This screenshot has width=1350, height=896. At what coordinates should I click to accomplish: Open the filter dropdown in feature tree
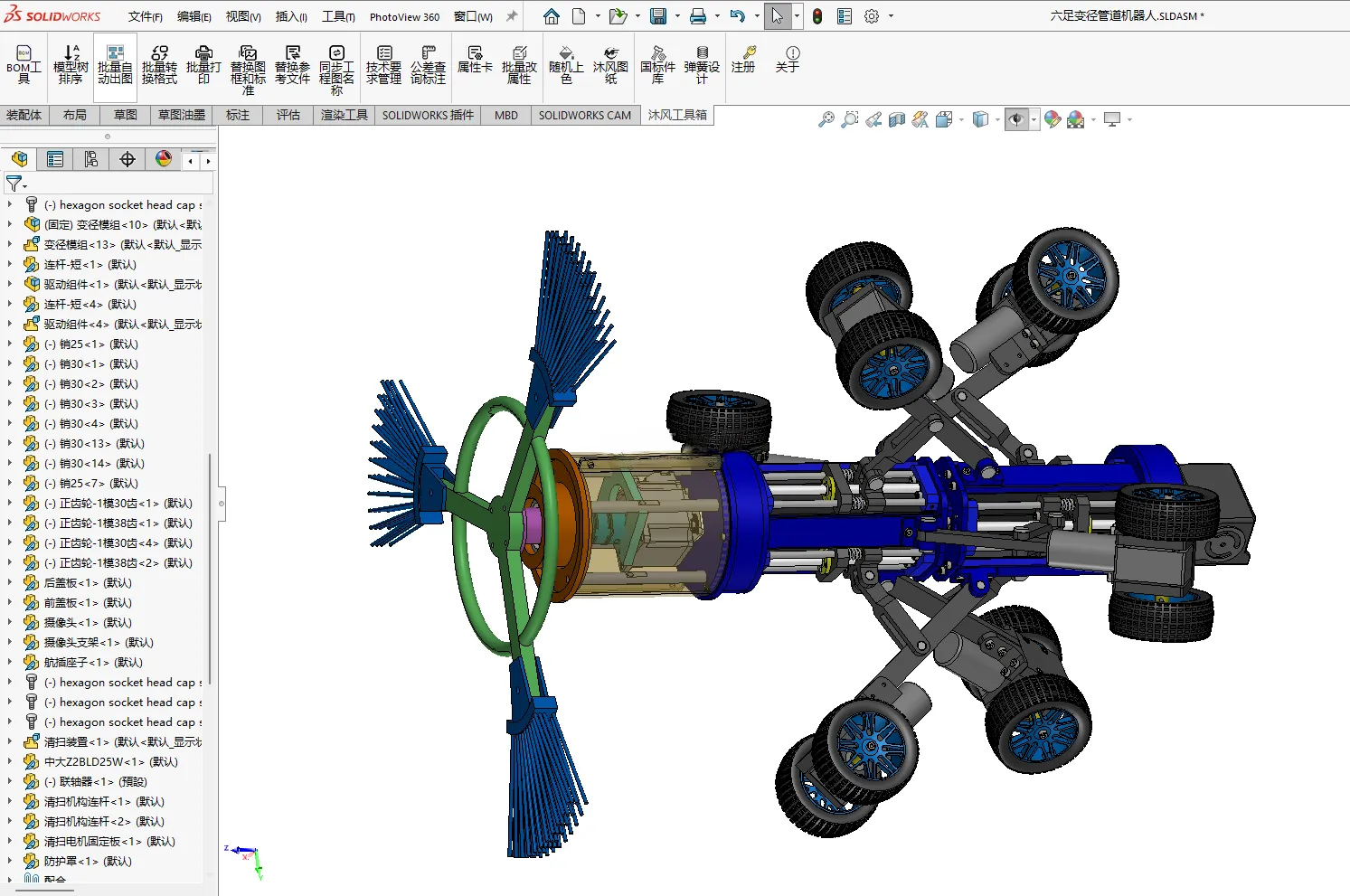pos(16,184)
